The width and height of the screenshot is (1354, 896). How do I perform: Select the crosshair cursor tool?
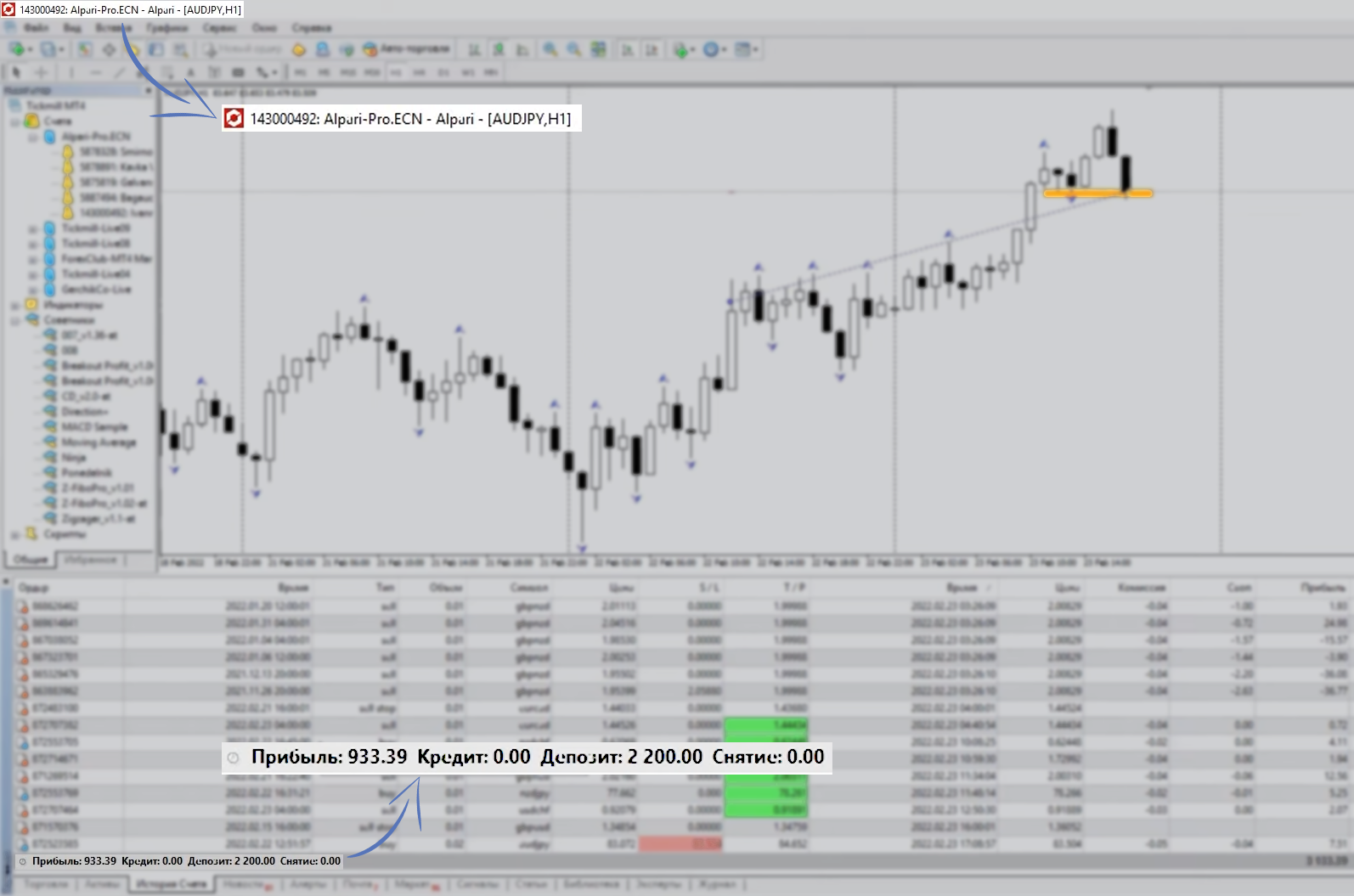point(41,72)
